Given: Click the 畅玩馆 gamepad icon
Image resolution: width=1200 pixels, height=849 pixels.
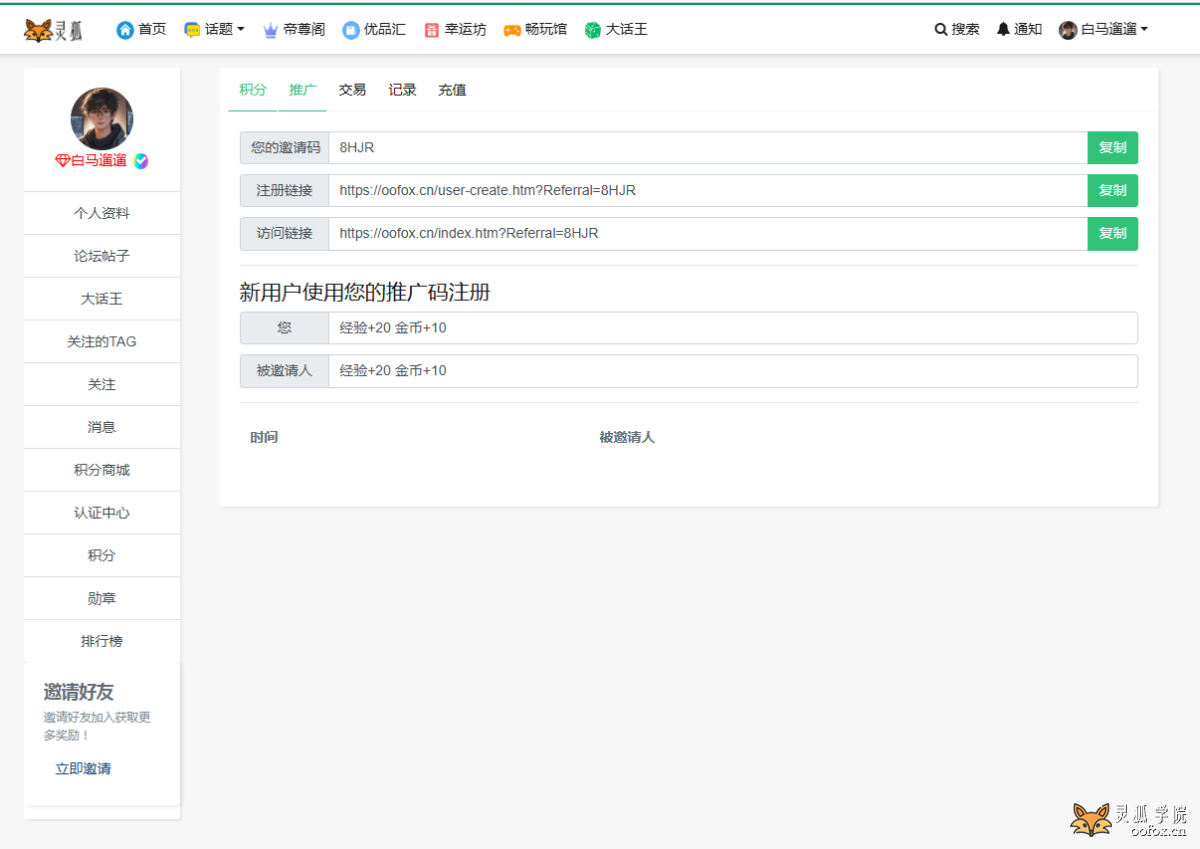Looking at the screenshot, I should coord(512,30).
